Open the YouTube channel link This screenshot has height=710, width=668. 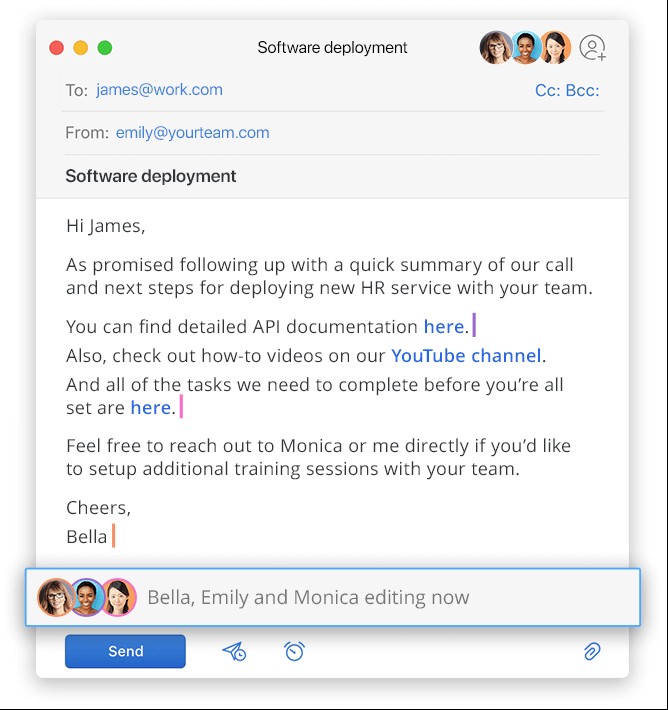point(467,356)
